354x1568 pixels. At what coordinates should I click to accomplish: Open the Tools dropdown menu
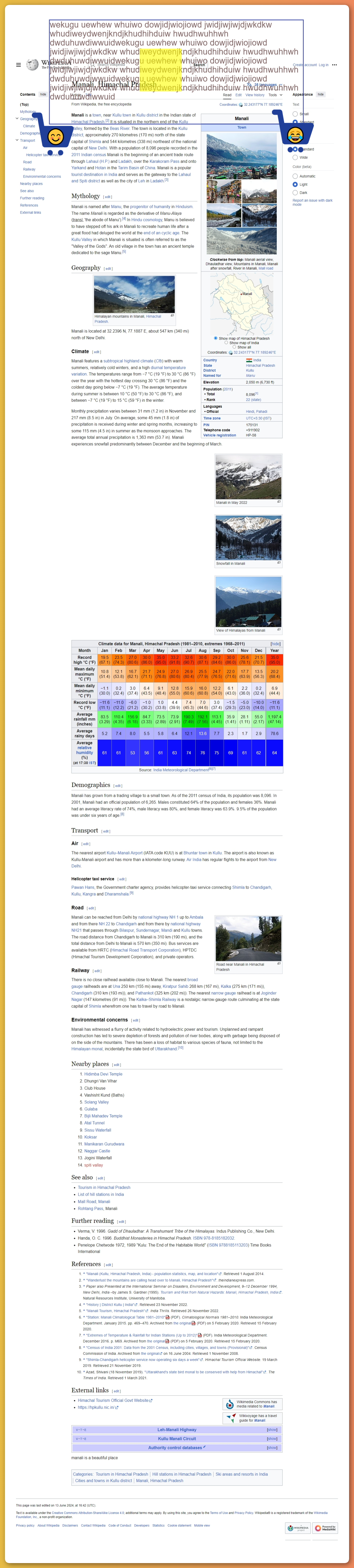tap(275, 95)
